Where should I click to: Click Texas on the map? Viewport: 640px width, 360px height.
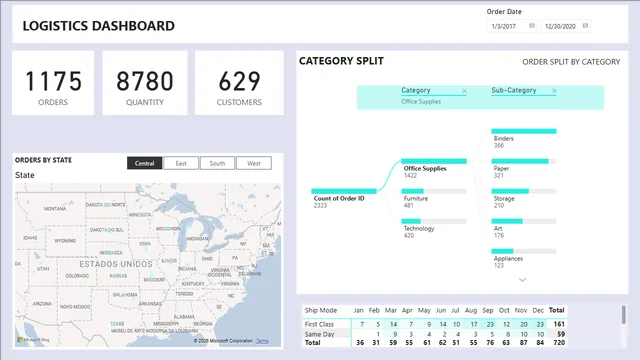click(117, 324)
